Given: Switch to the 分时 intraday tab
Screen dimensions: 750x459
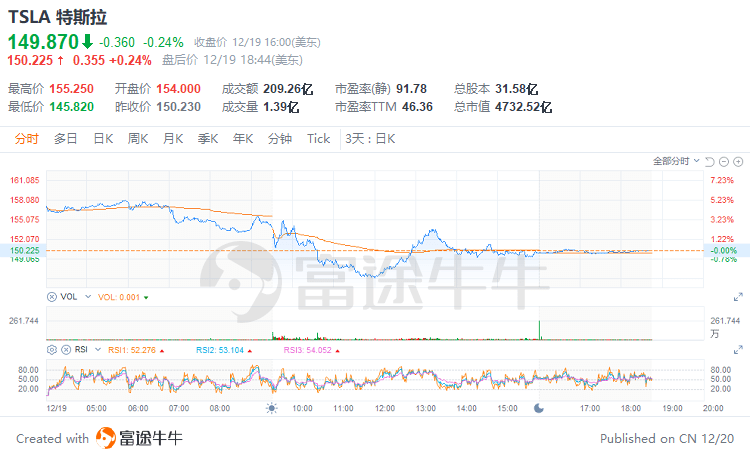Looking at the screenshot, I should tap(26, 139).
